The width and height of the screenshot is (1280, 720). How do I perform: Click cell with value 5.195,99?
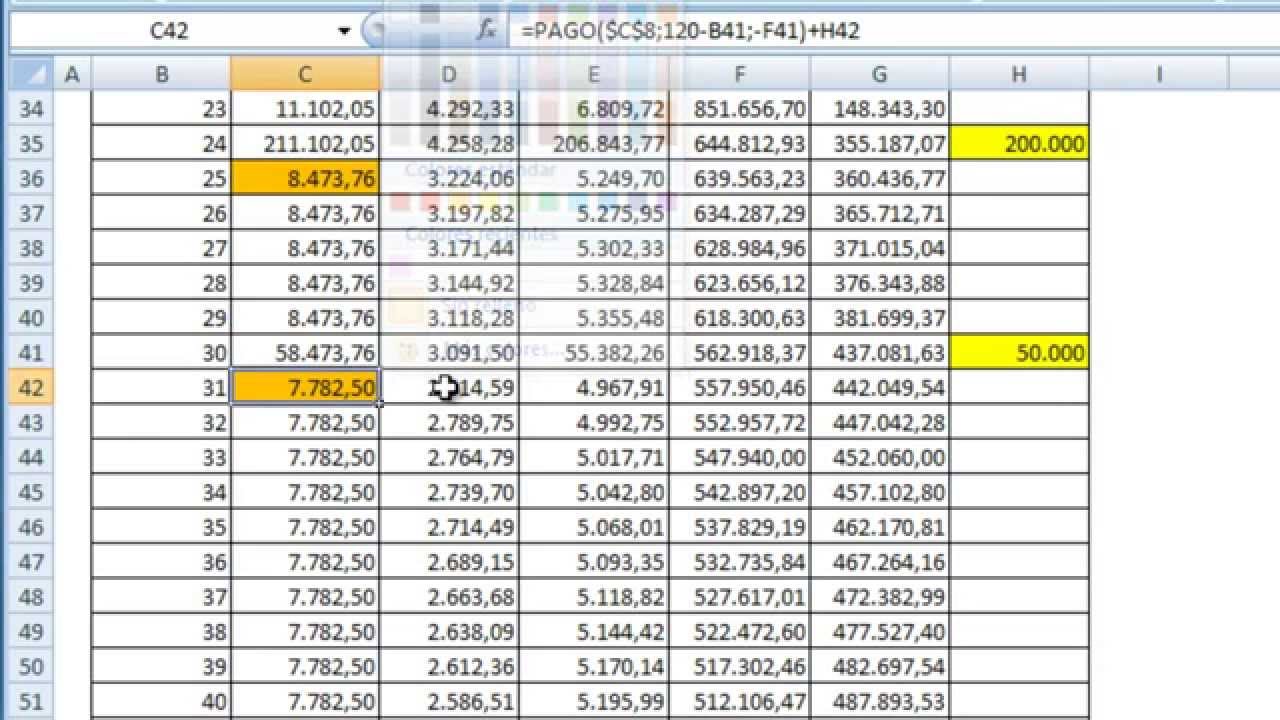[x=594, y=702]
